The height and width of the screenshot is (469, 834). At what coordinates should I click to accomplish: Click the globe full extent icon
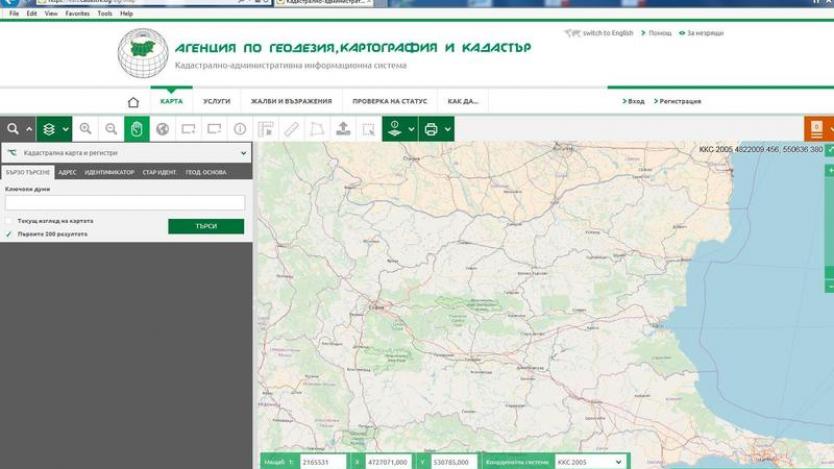pyautogui.click(x=162, y=129)
